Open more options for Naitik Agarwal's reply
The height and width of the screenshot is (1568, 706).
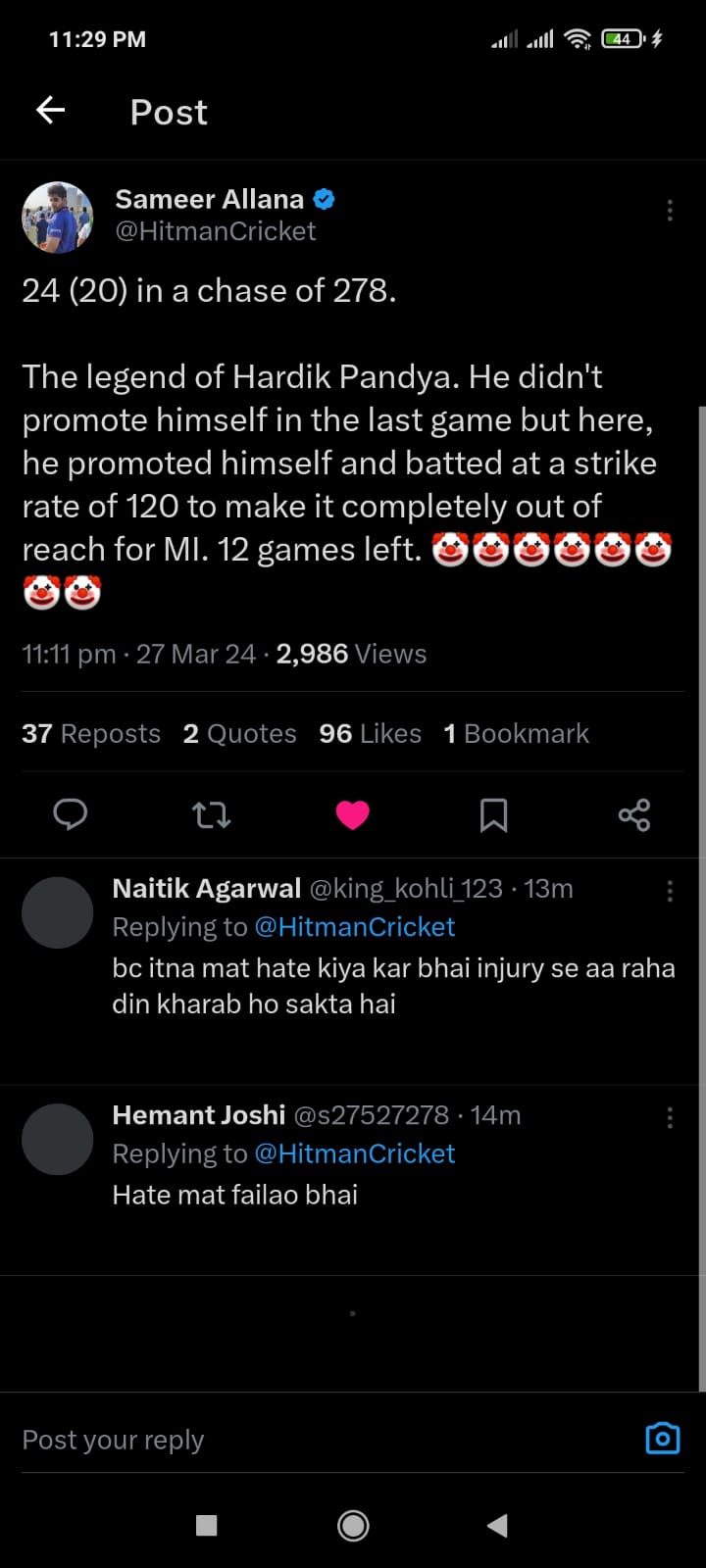point(670,891)
